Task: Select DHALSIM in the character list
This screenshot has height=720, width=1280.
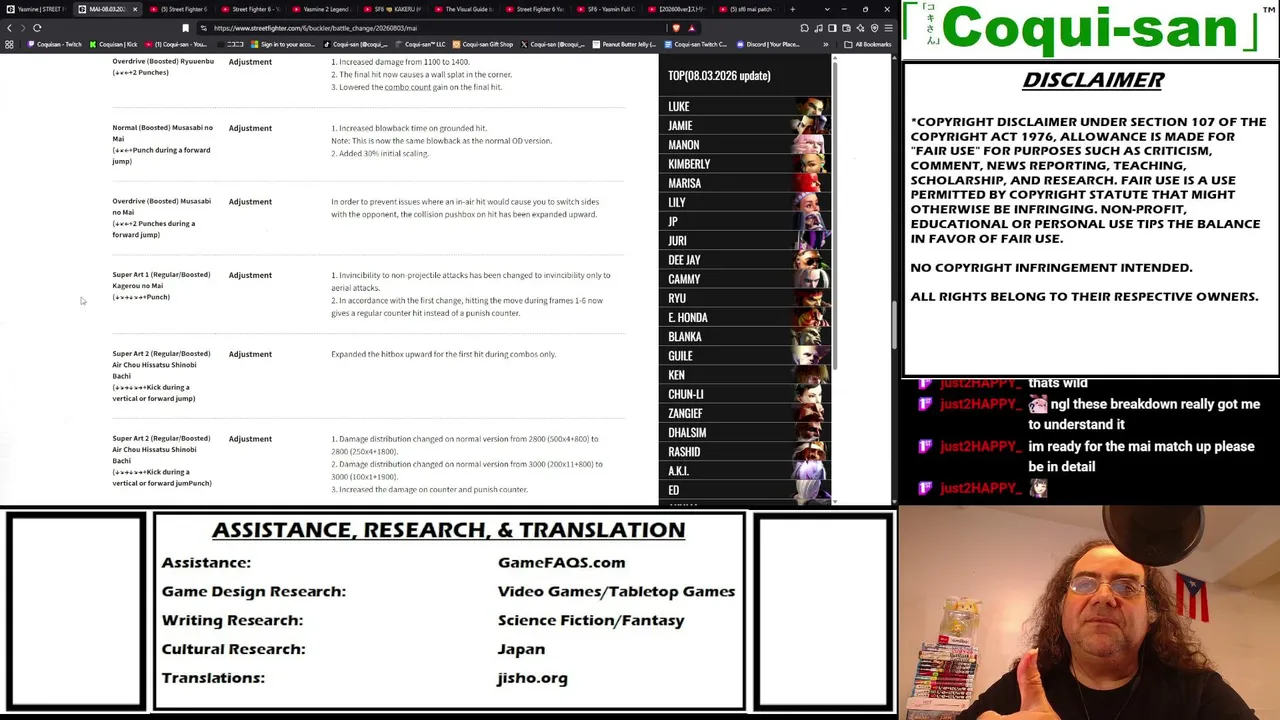Action: coord(744,432)
